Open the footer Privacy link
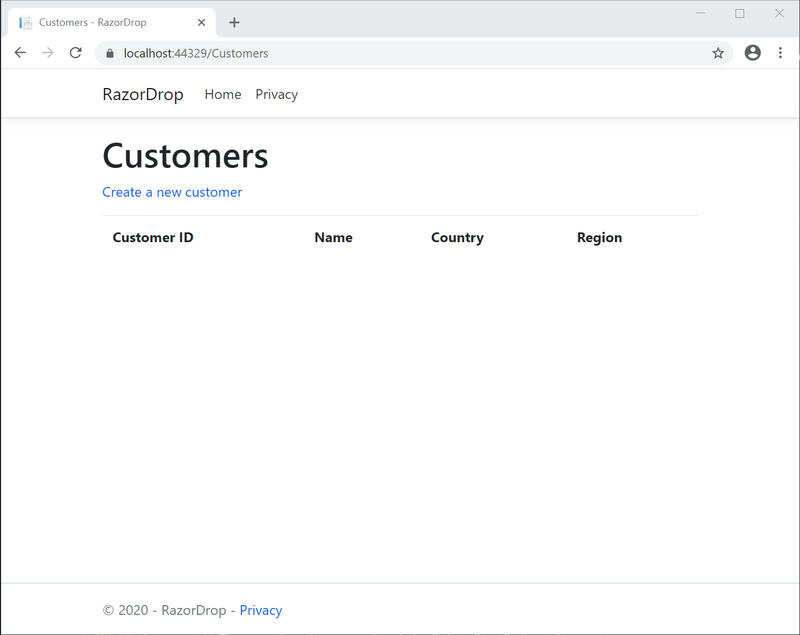 [261, 610]
